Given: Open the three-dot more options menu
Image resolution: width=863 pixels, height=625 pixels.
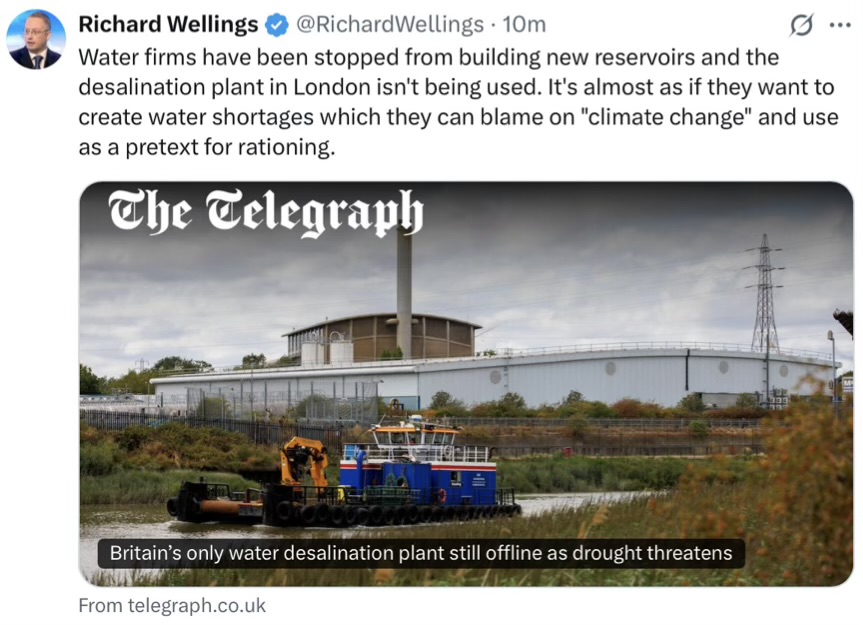Looking at the screenshot, I should [840, 25].
